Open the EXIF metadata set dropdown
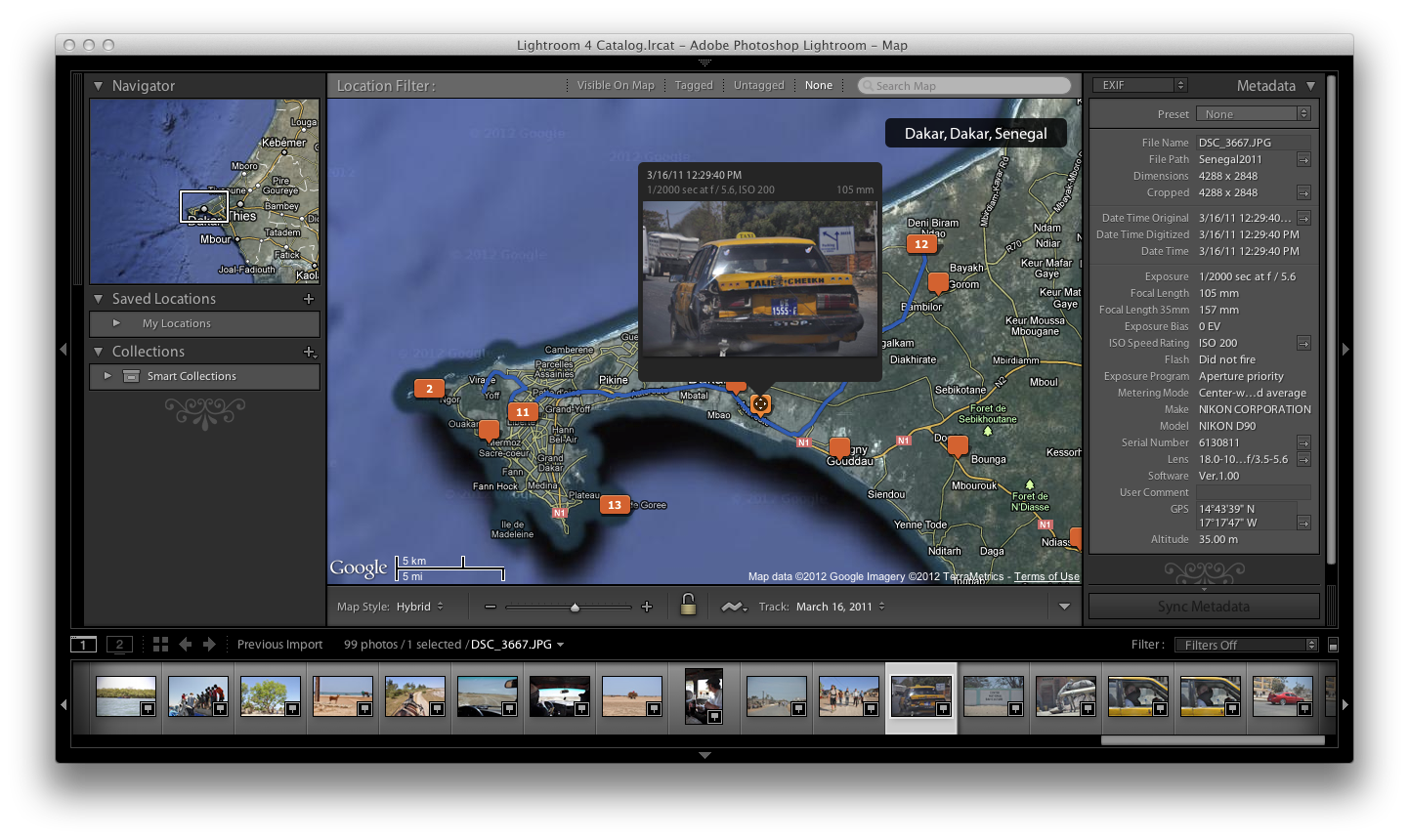Screen dimensions: 1409x840 (1139, 85)
